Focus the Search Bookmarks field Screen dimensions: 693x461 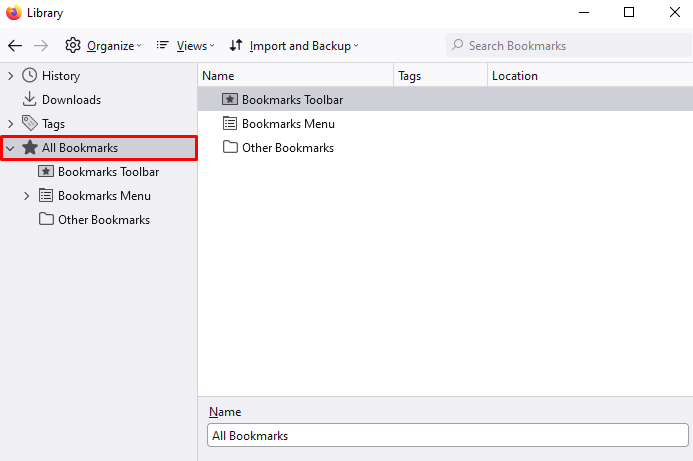[x=569, y=46]
